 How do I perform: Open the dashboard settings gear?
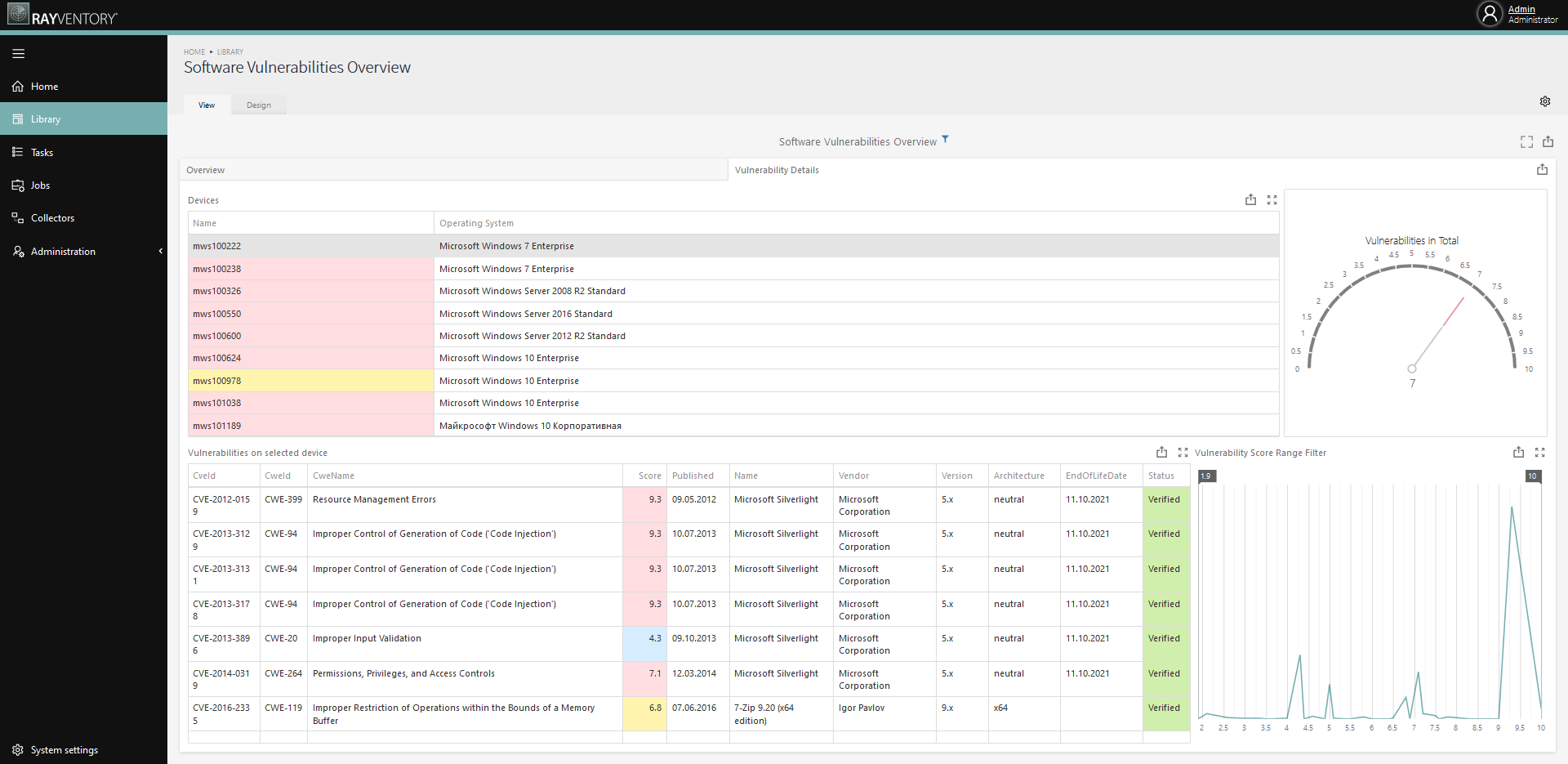pyautogui.click(x=1545, y=101)
